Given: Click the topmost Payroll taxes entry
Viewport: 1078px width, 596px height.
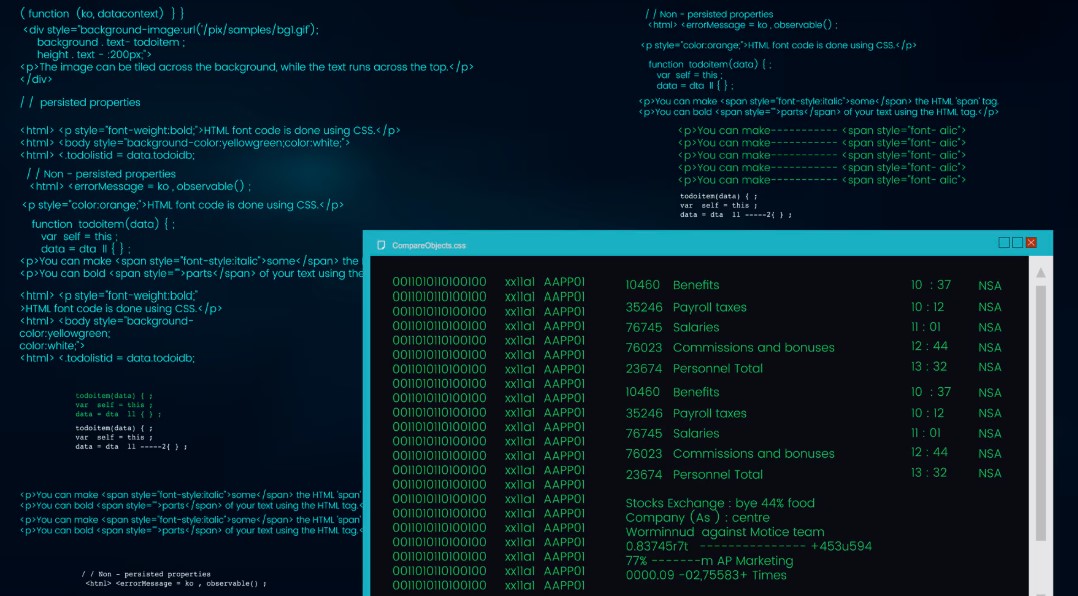Looking at the screenshot, I should click(709, 307).
